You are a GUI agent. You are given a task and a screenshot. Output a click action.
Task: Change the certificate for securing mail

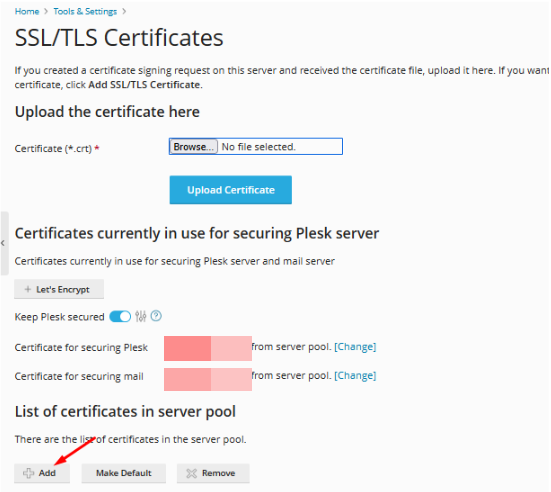355,376
